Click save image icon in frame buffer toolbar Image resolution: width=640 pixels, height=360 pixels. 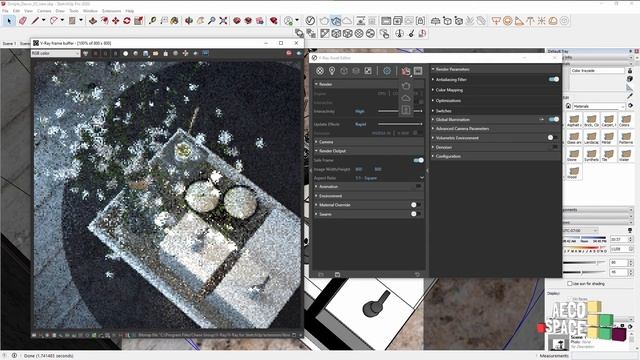146,53
